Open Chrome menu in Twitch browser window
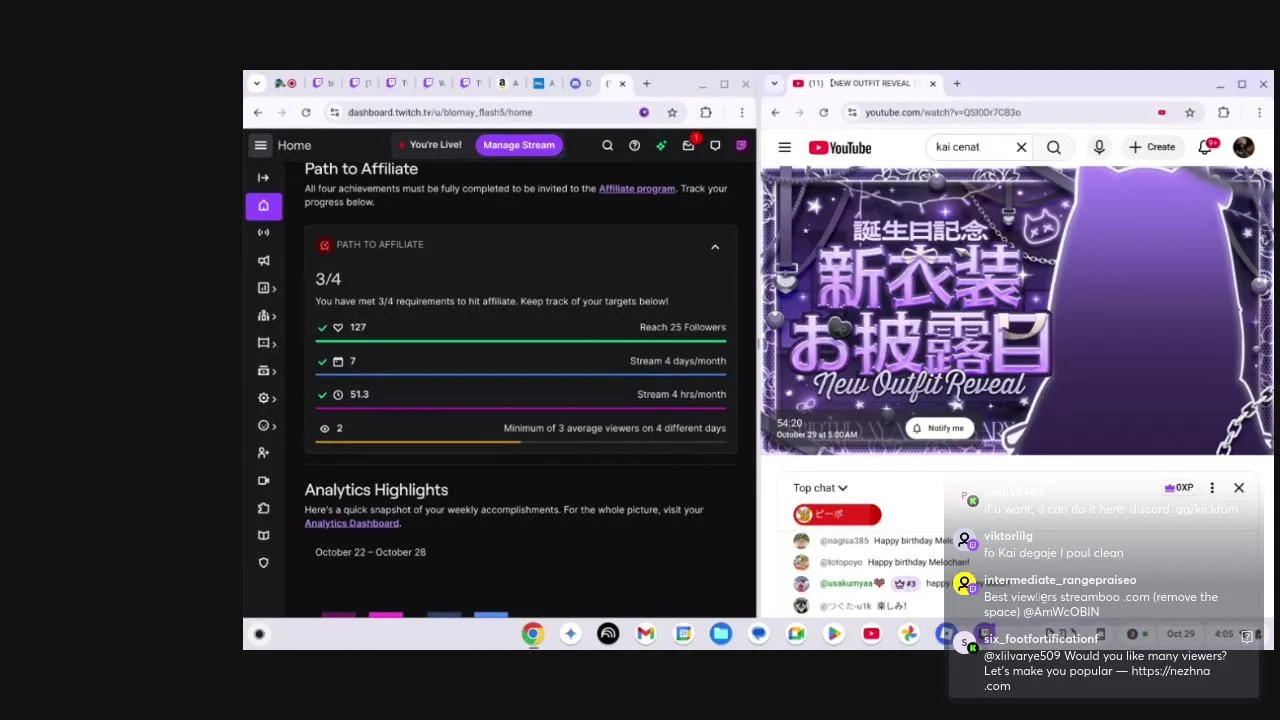This screenshot has width=1280, height=720. tap(741, 113)
